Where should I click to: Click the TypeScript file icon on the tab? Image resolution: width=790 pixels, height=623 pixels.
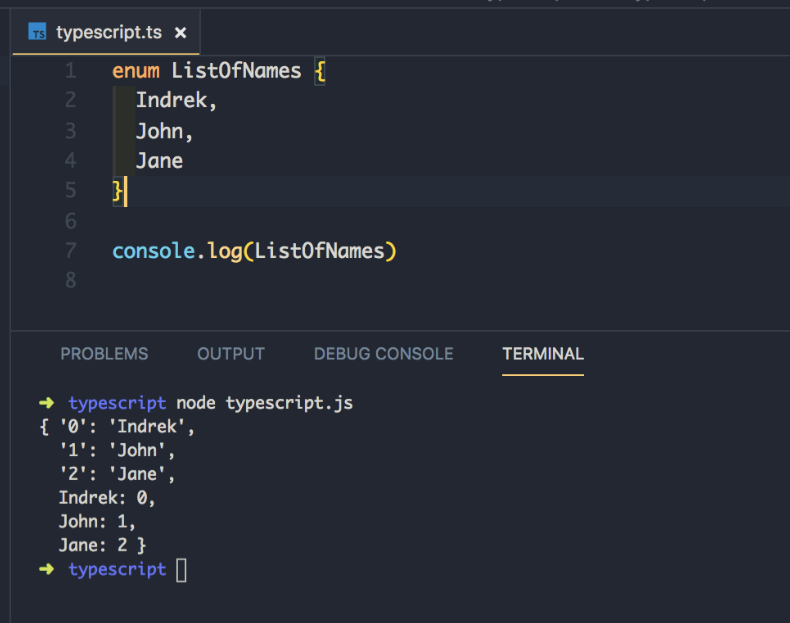click(37, 32)
